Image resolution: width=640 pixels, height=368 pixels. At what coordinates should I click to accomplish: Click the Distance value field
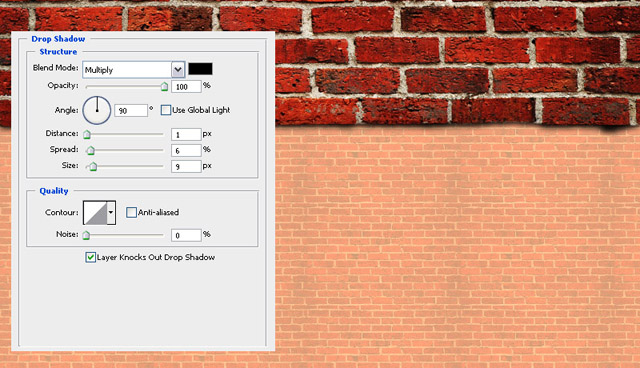pyautogui.click(x=186, y=135)
